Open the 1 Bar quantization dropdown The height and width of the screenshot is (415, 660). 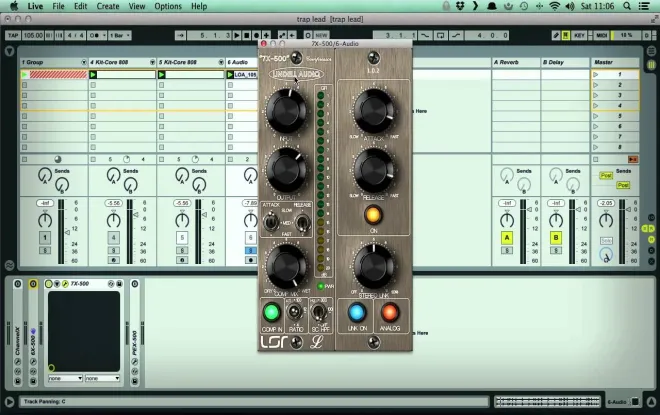pos(120,35)
